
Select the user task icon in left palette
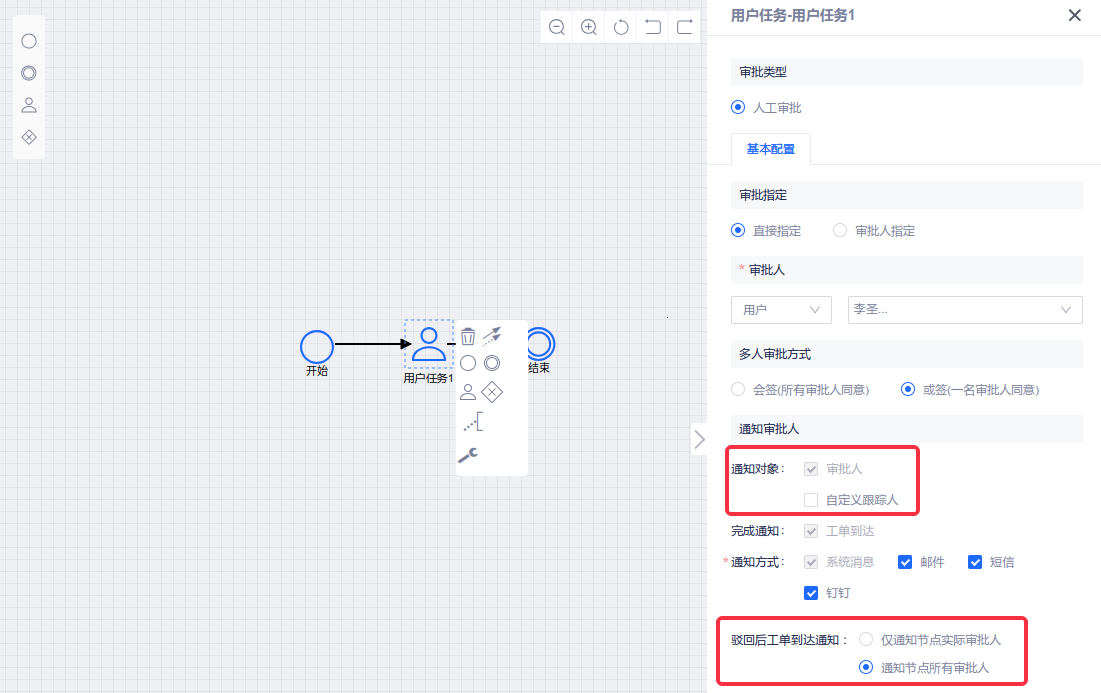point(29,105)
